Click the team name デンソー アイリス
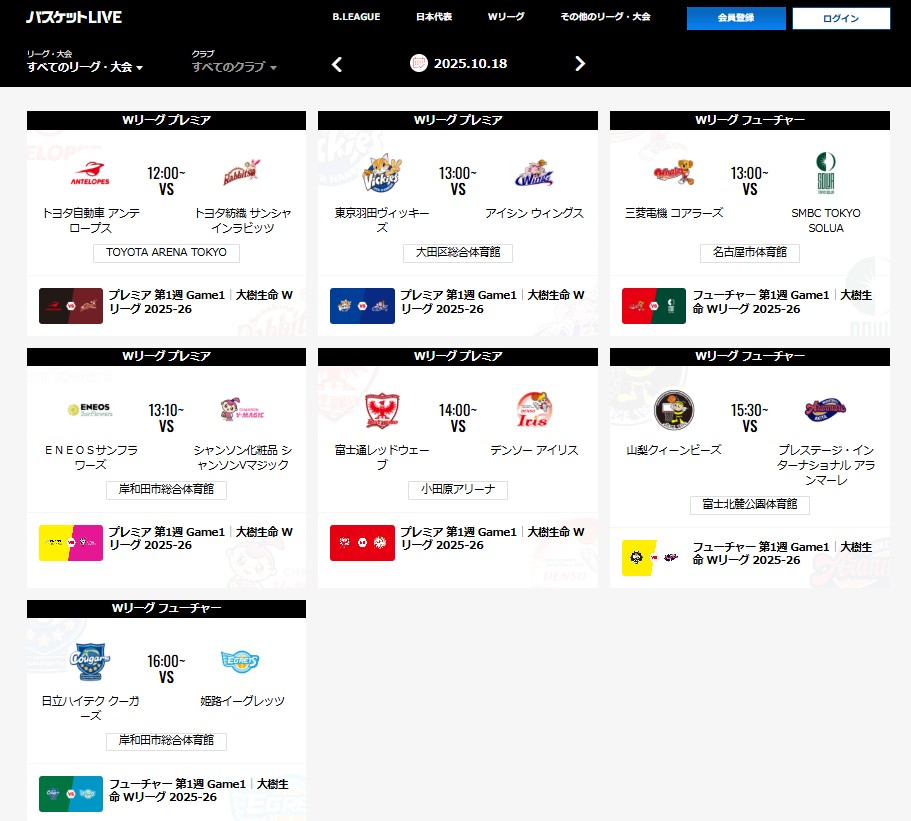 click(x=534, y=450)
